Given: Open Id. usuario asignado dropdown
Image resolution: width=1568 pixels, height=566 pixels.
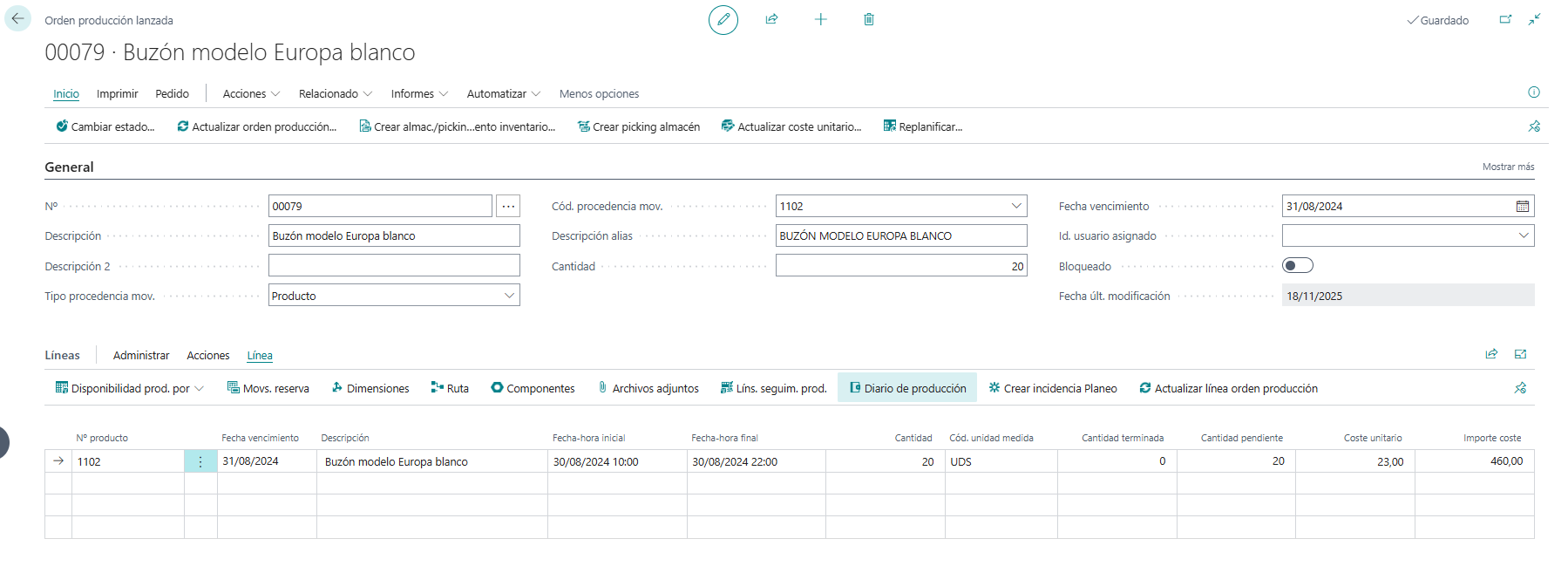Looking at the screenshot, I should [1524, 235].
